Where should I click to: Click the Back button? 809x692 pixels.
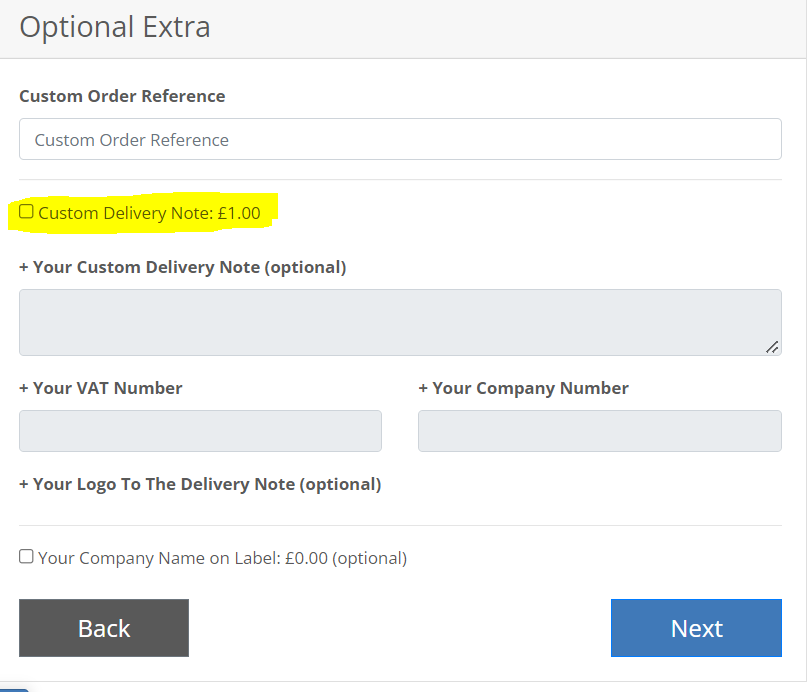click(x=104, y=628)
